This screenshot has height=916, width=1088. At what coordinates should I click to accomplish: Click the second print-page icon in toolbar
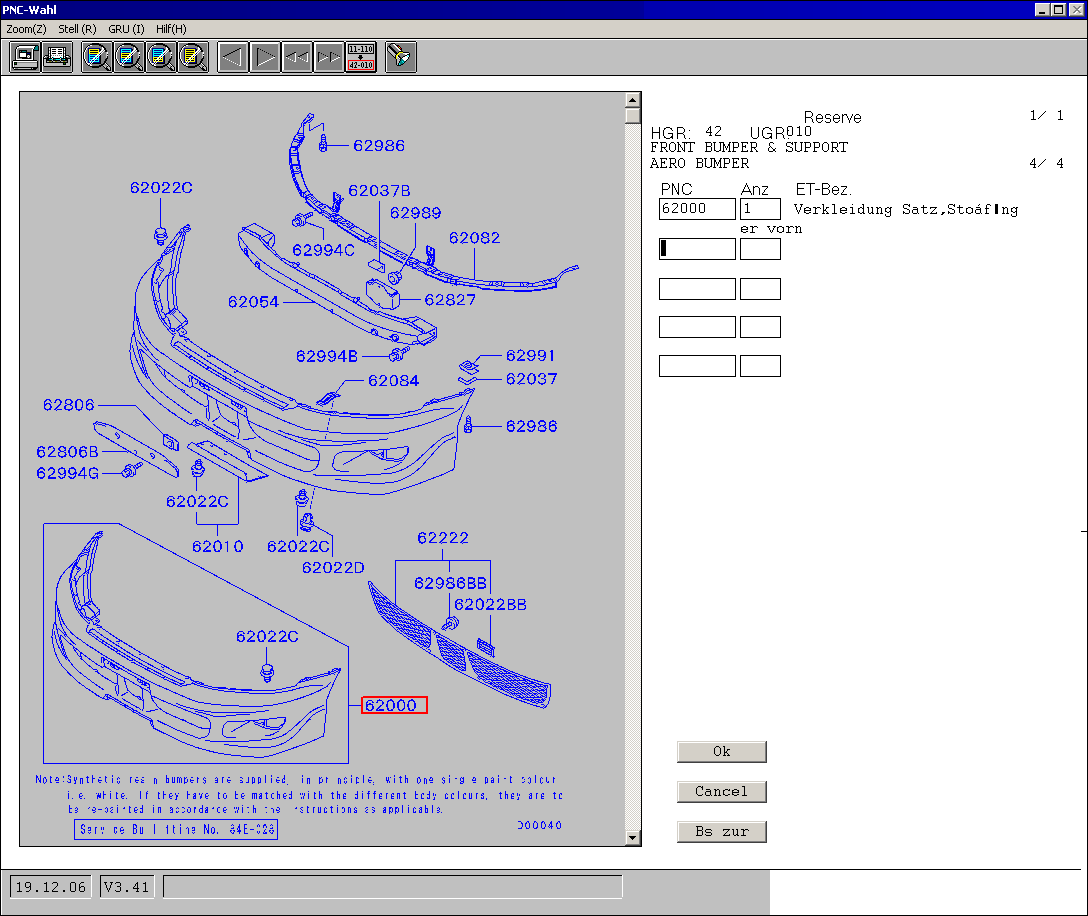[x=57, y=57]
